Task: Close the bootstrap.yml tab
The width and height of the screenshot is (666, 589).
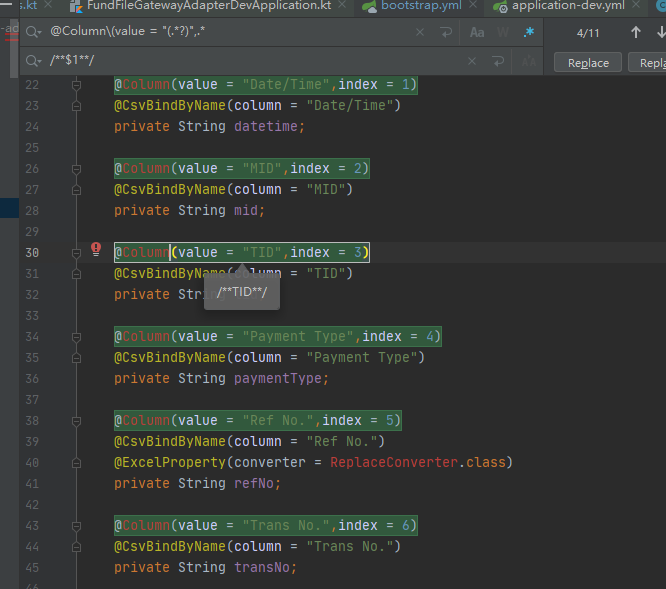Action: click(x=472, y=5)
